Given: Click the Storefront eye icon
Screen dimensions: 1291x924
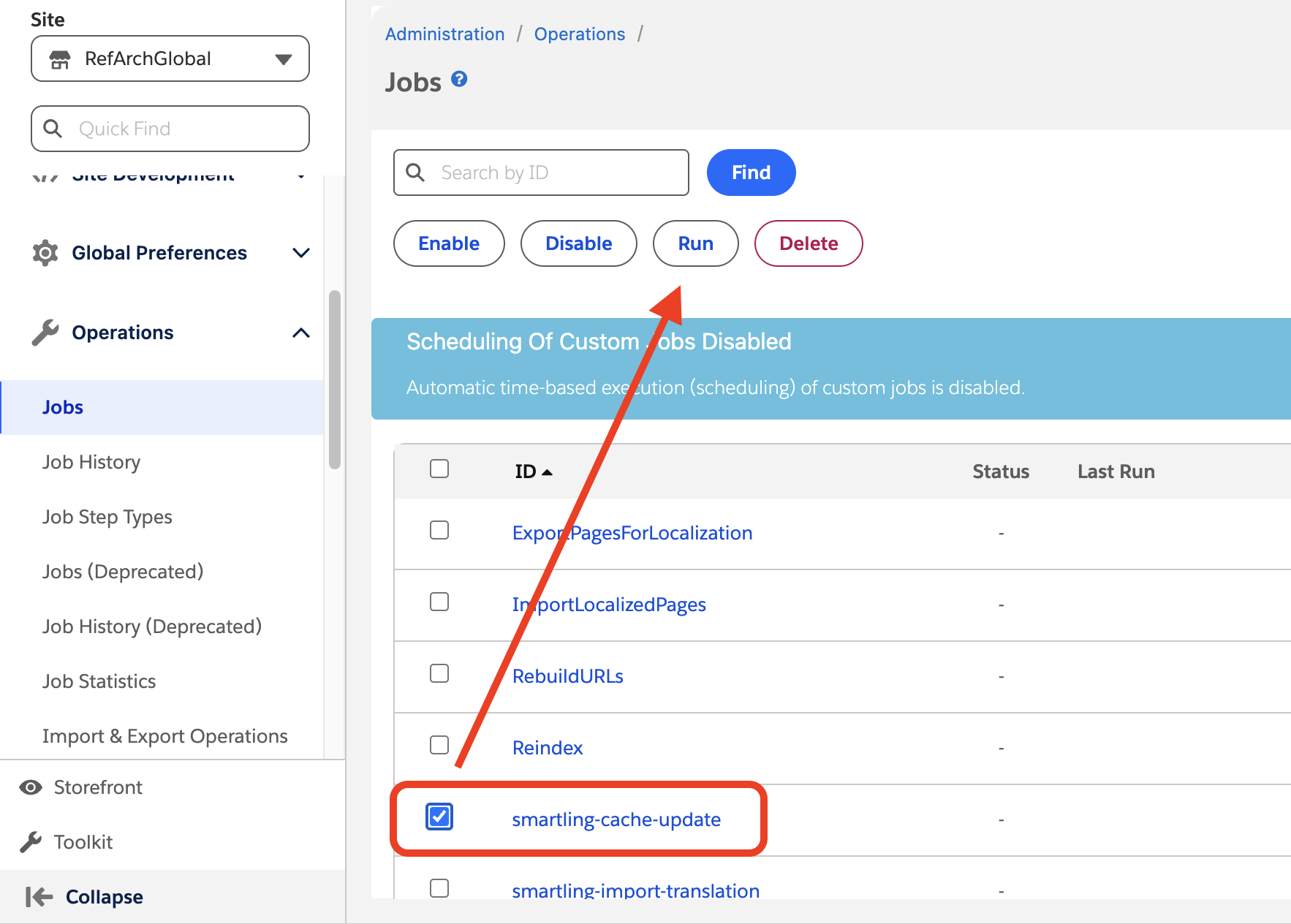Looking at the screenshot, I should coord(31,787).
